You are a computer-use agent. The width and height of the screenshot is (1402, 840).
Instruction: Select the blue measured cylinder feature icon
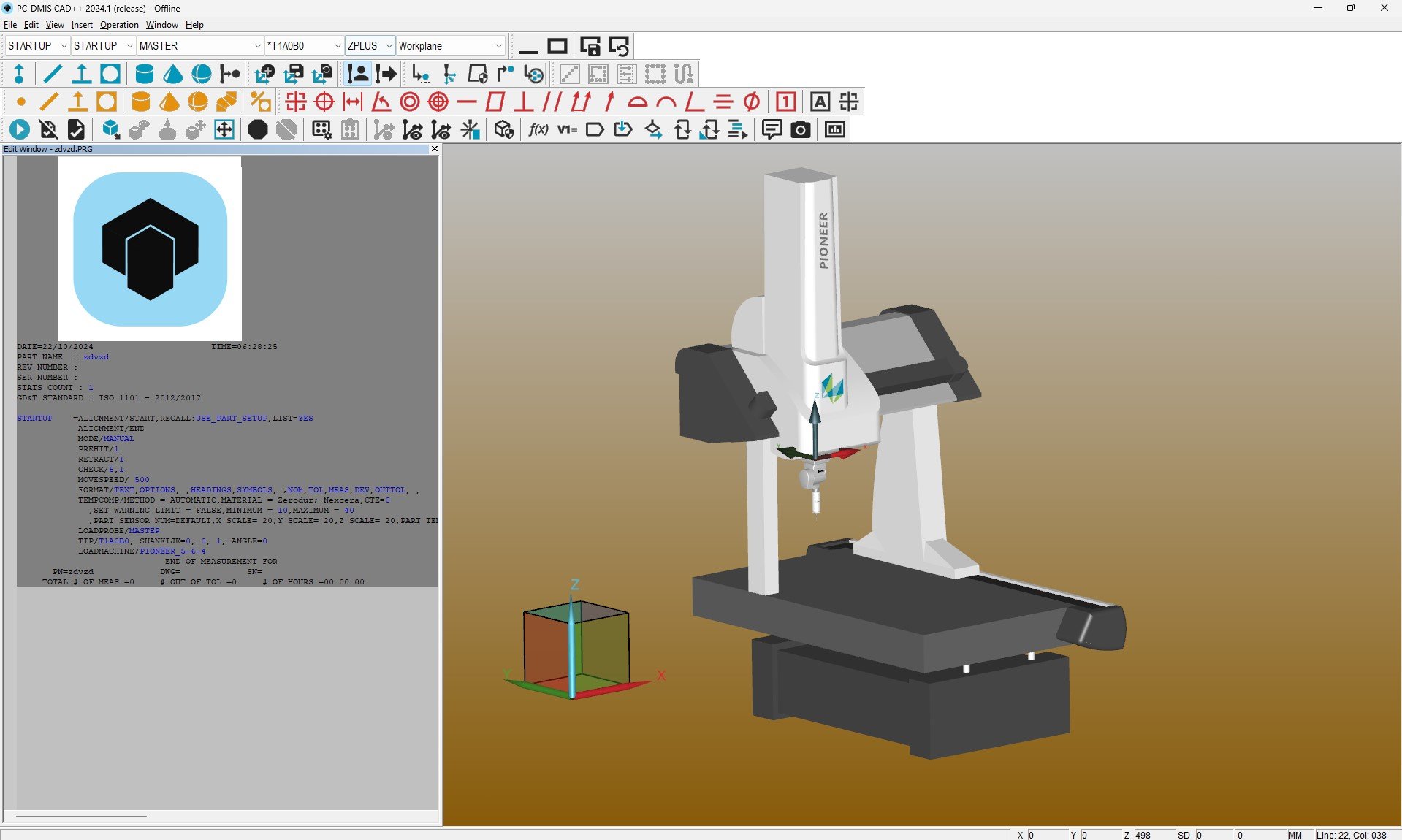point(145,74)
